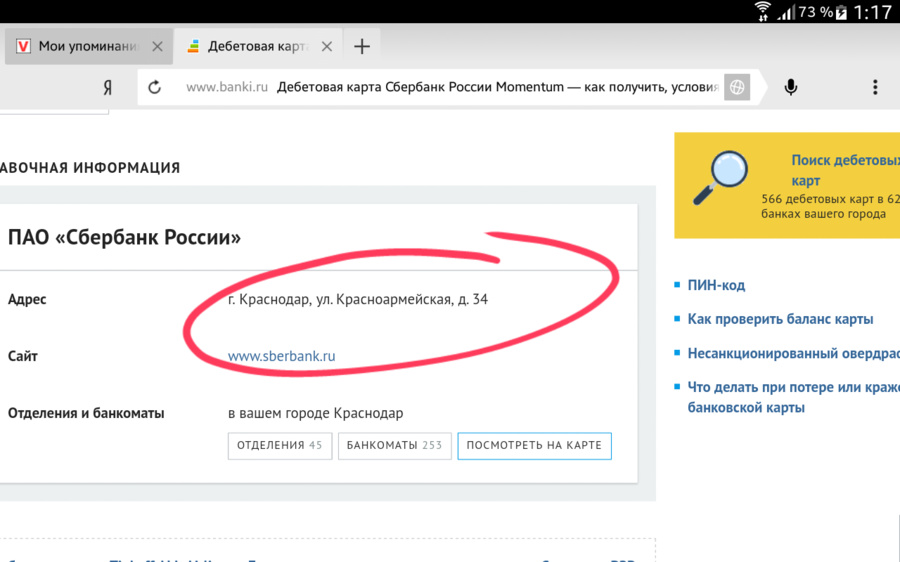
Task: Tap the 'Сайт' row label
Action: [22, 356]
